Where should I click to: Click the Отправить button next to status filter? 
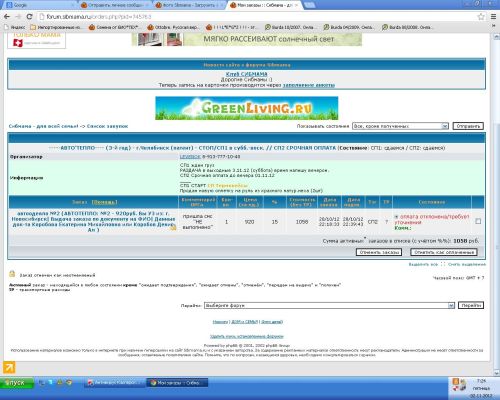click(468, 126)
